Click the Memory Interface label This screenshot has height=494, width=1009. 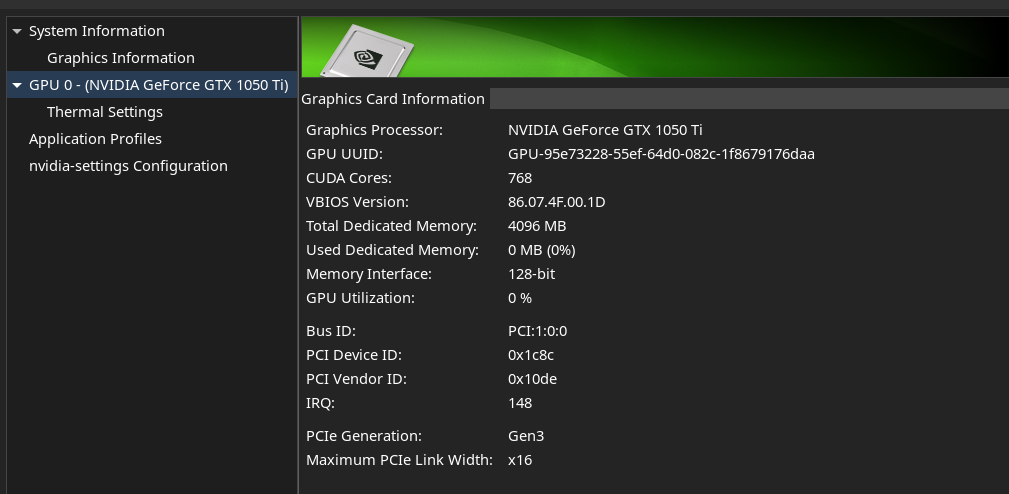[369, 274]
